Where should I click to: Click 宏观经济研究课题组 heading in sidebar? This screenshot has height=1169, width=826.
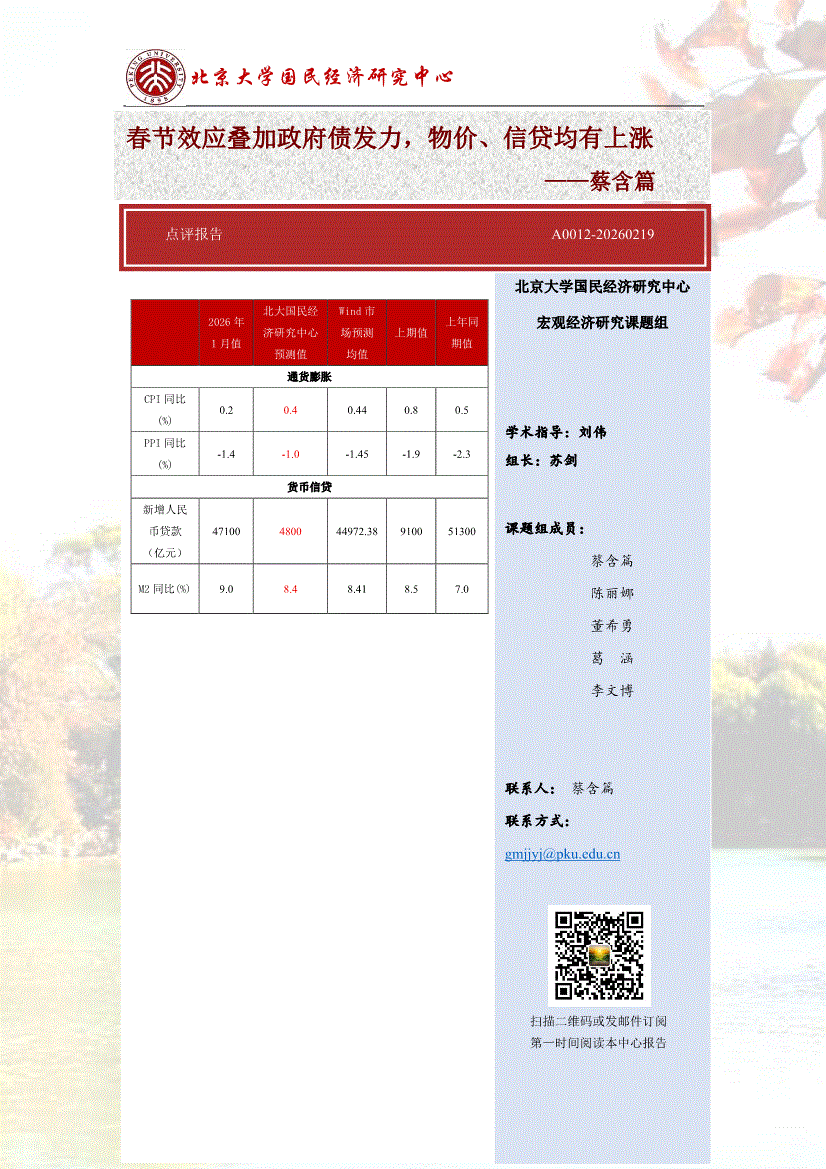602,323
